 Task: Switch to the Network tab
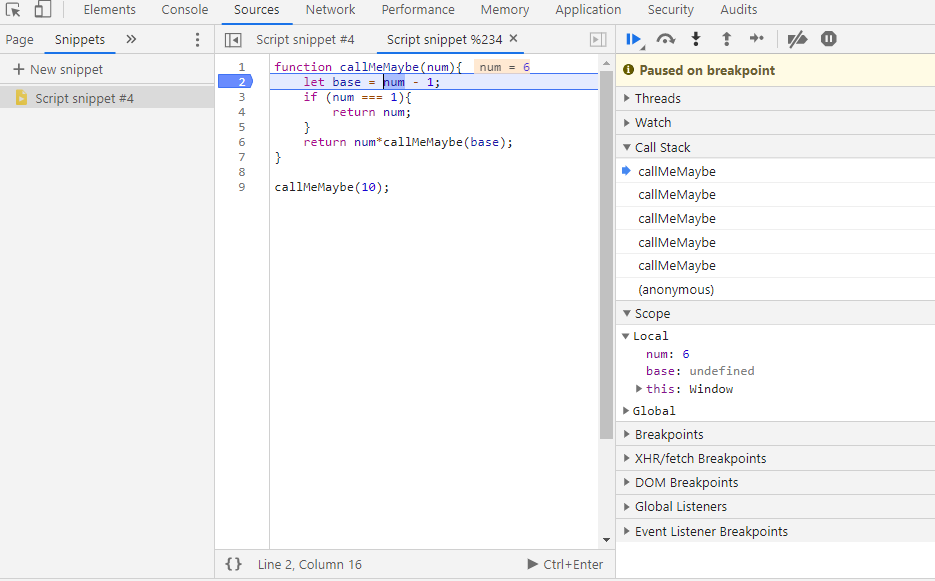click(x=330, y=10)
